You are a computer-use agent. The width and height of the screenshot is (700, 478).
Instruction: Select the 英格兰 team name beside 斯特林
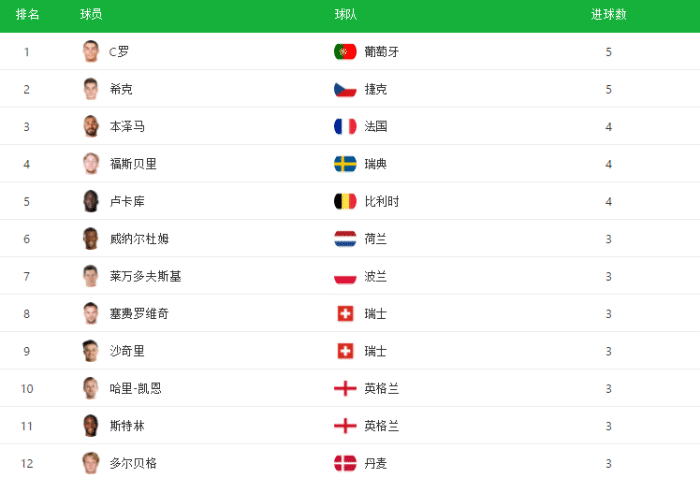coord(382,426)
